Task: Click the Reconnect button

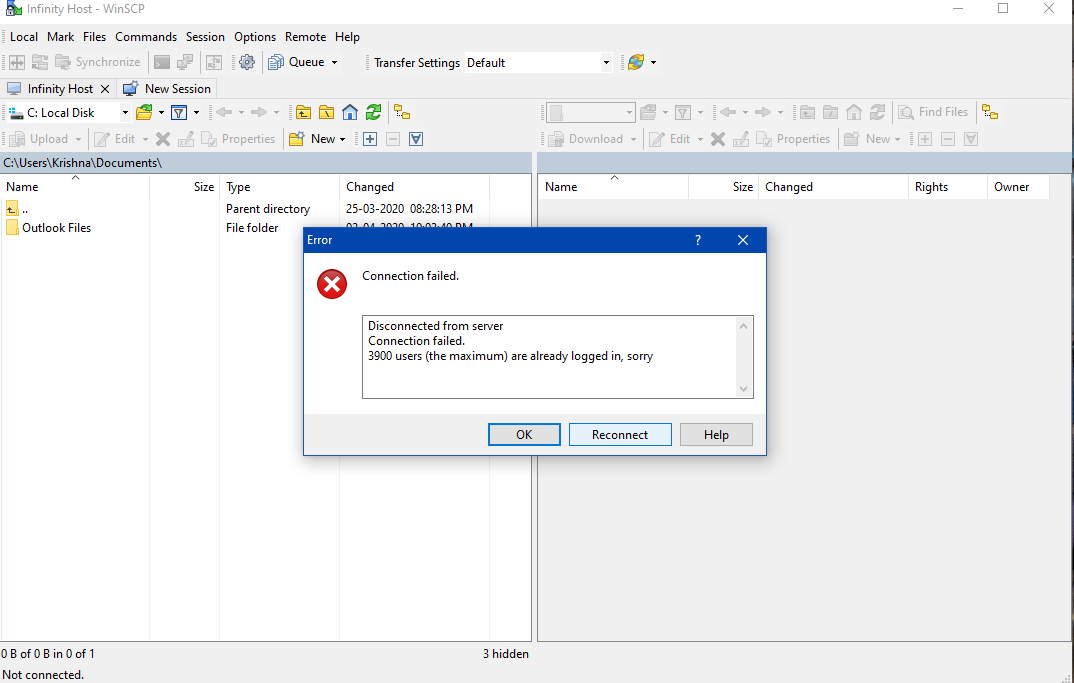Action: coord(620,434)
